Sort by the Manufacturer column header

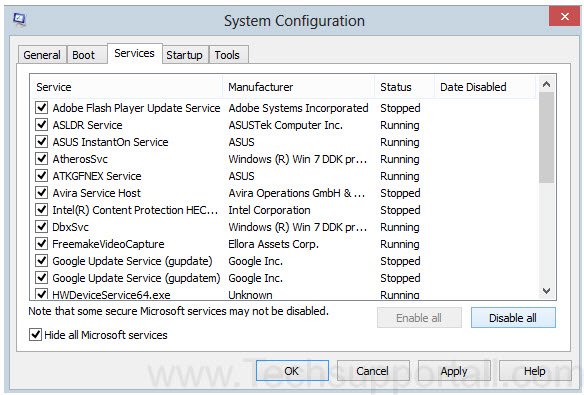(x=299, y=87)
